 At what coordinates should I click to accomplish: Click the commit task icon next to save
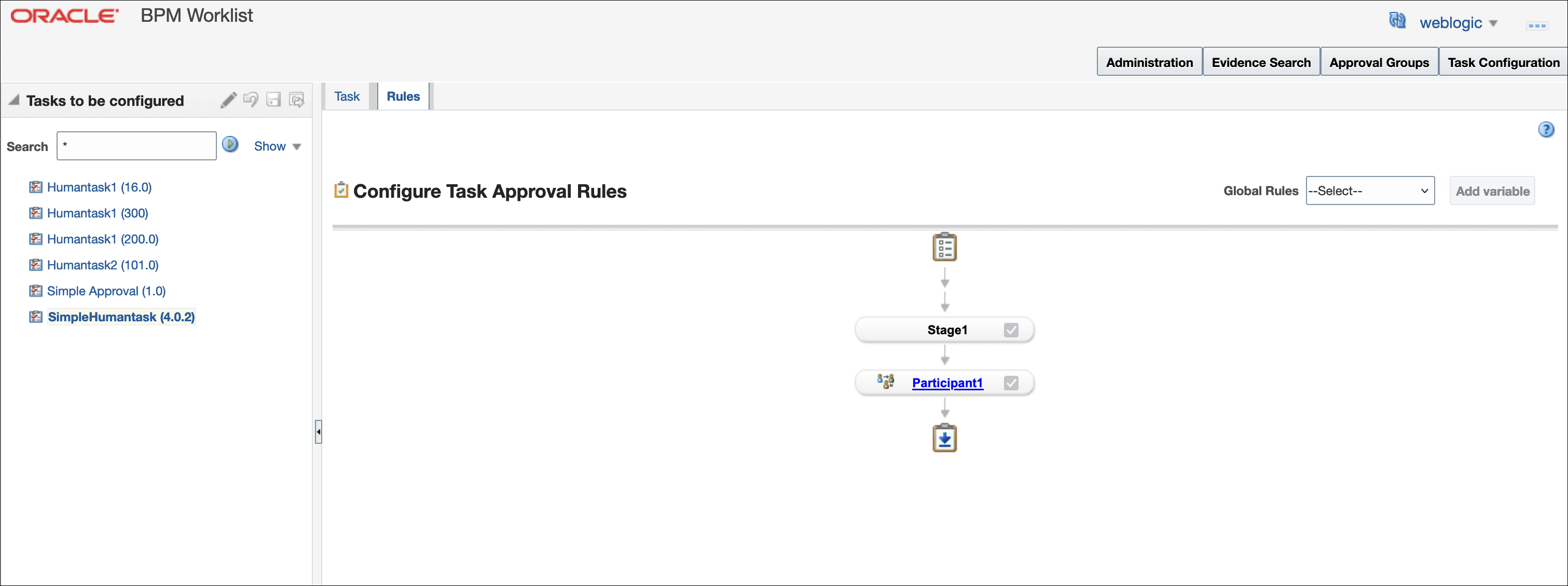[x=296, y=100]
